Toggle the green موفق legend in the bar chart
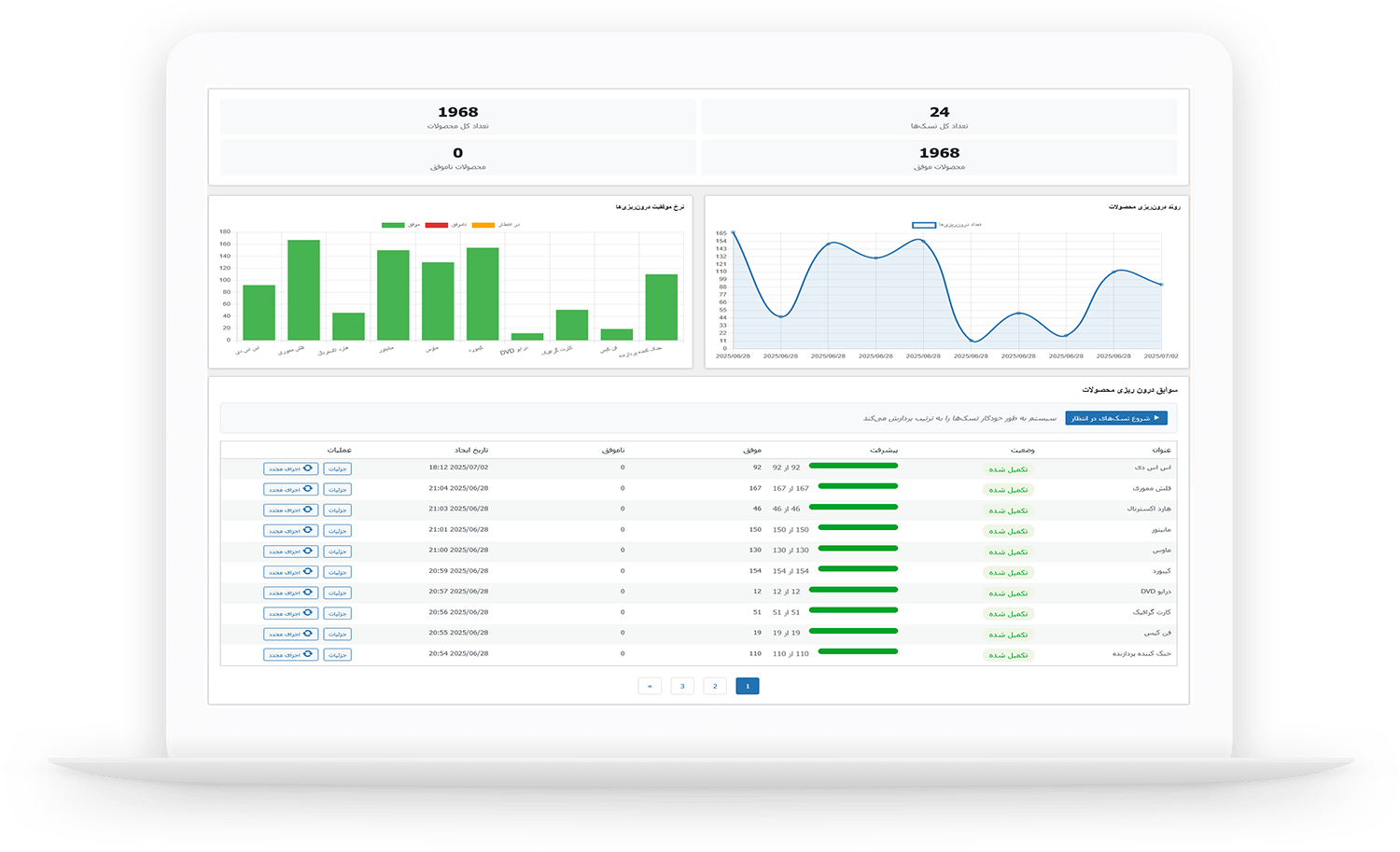This screenshot has height=852, width=1400. (393, 225)
